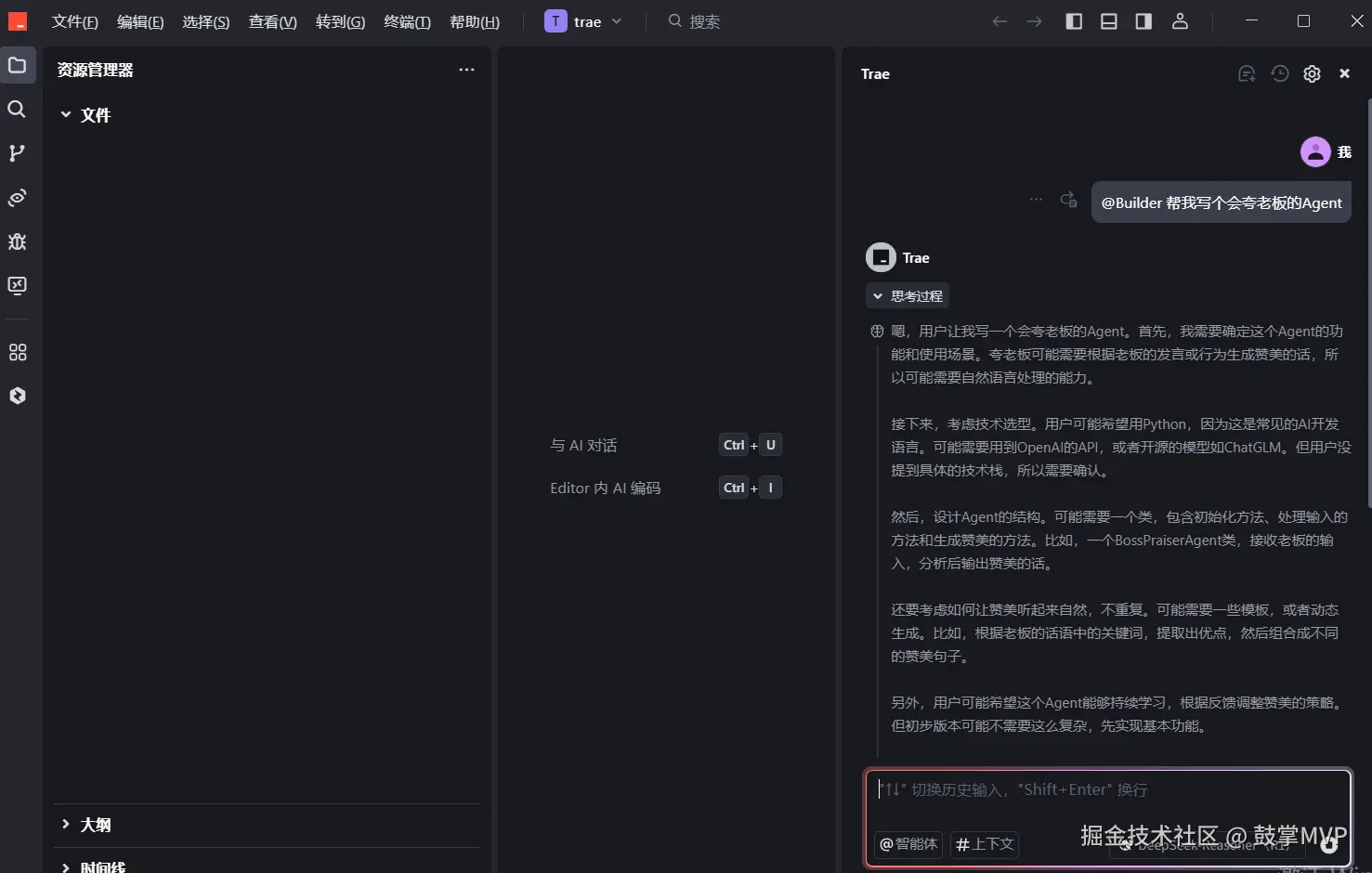Image resolution: width=1372 pixels, height=873 pixels.
Task: Expand the 大纲 section in Explorer
Action: tap(96, 824)
